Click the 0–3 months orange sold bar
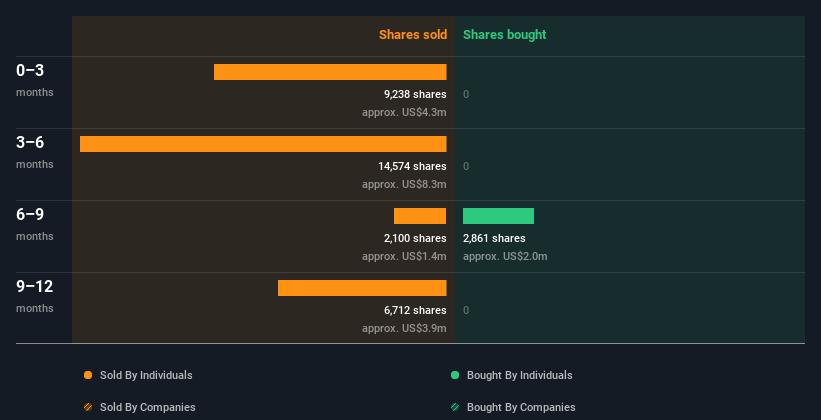Viewport: 821px width, 420px height. click(330, 72)
